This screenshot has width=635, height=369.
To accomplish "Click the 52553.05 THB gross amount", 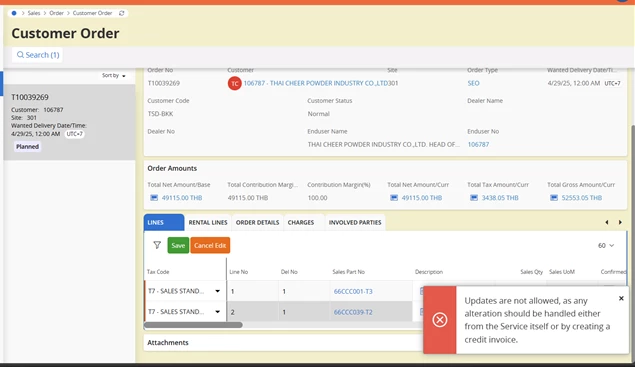I will point(582,198).
